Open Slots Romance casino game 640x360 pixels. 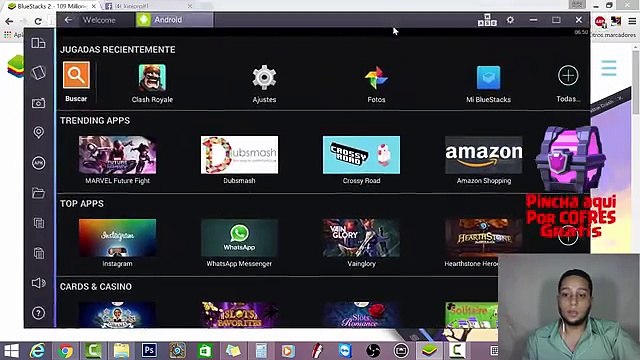(361, 315)
